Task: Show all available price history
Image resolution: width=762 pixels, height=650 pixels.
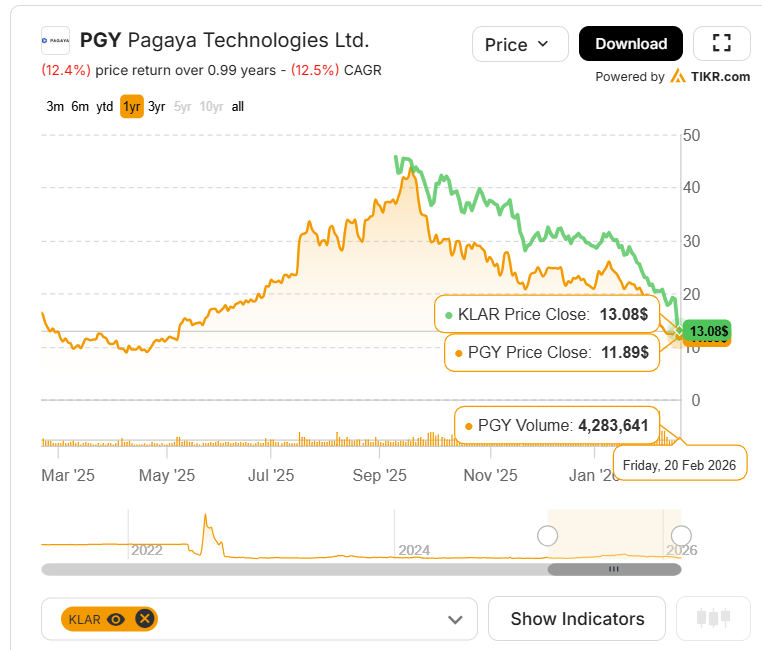Action: (x=238, y=106)
